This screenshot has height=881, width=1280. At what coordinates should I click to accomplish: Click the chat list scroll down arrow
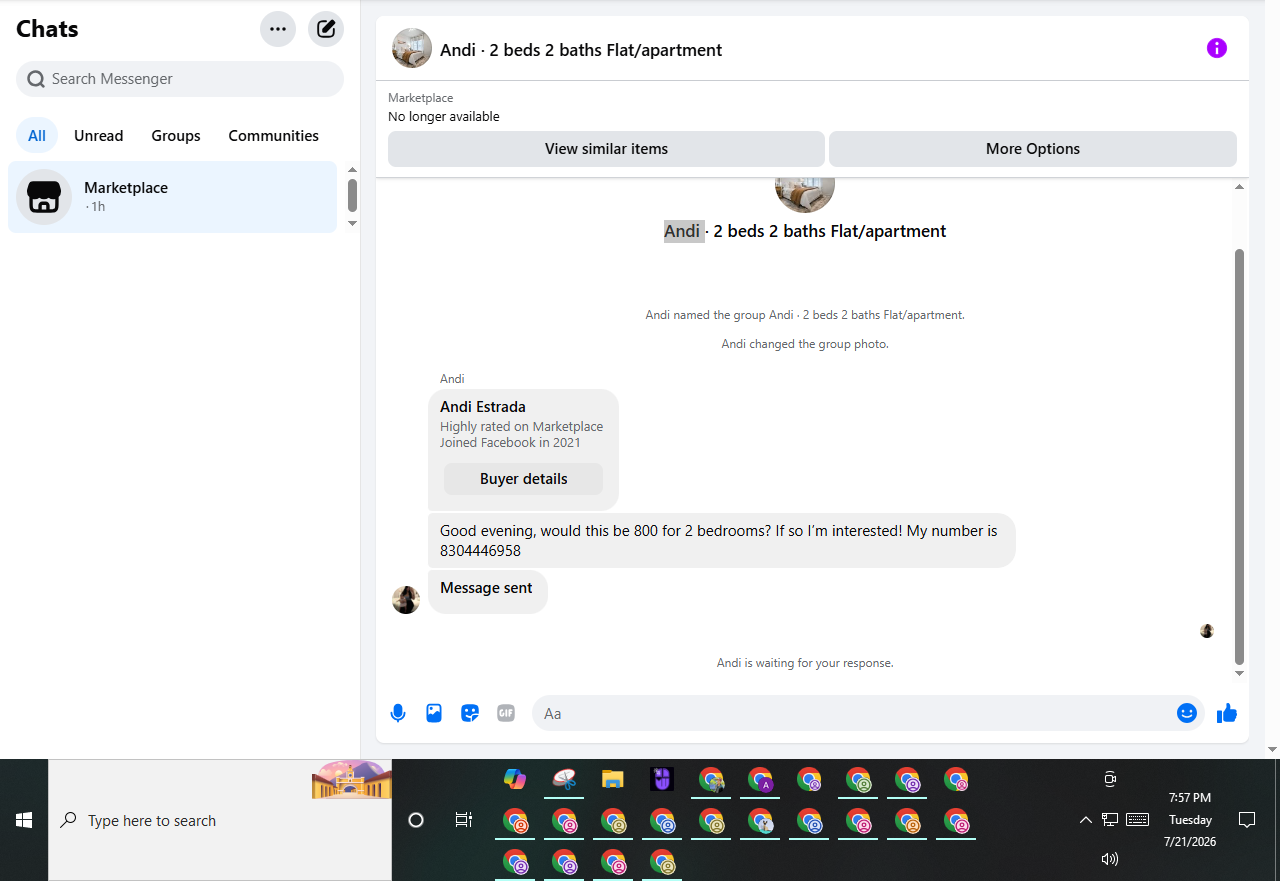[352, 223]
